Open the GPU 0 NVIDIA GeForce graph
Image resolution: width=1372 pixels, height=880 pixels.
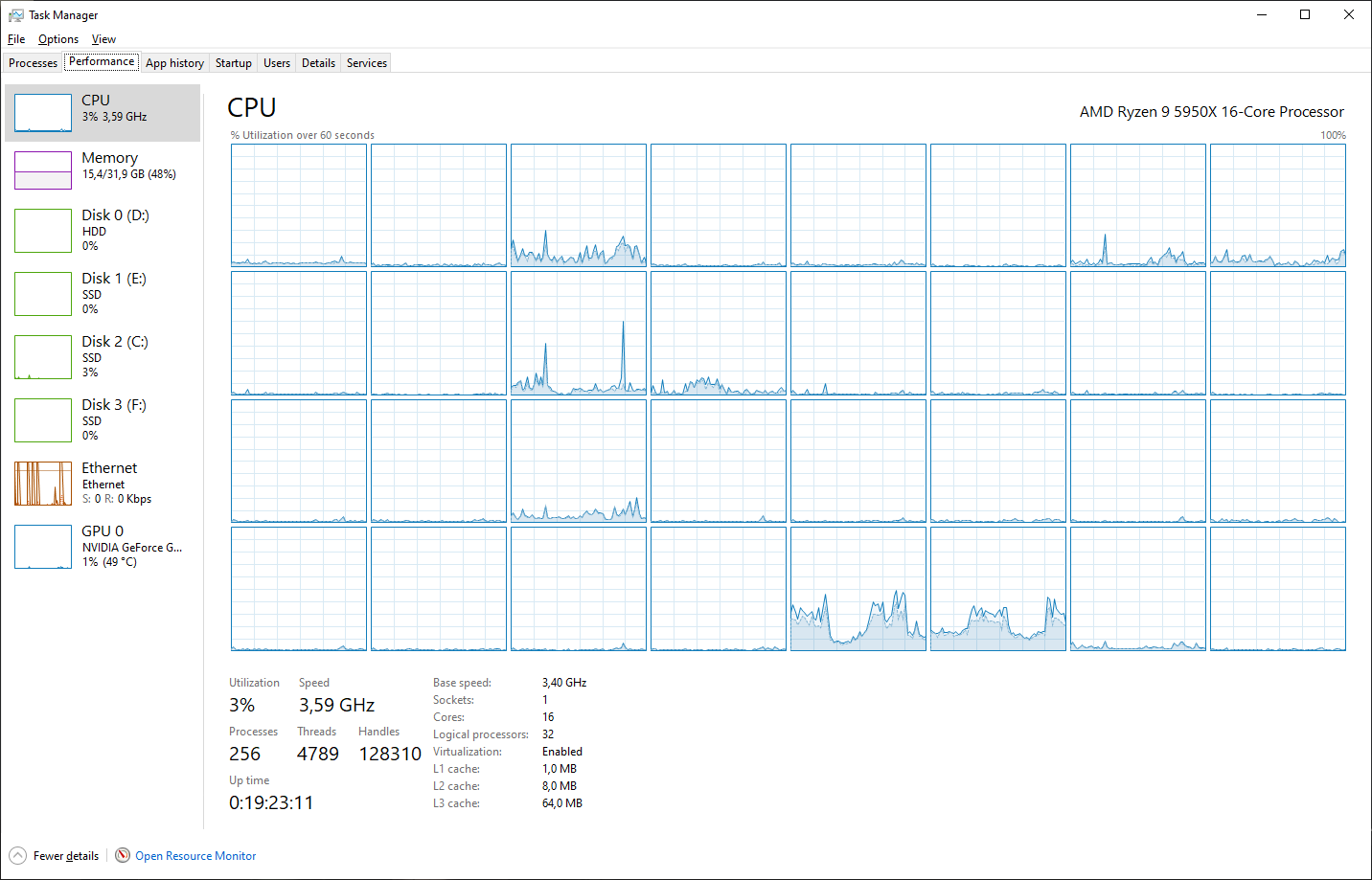click(x=43, y=547)
